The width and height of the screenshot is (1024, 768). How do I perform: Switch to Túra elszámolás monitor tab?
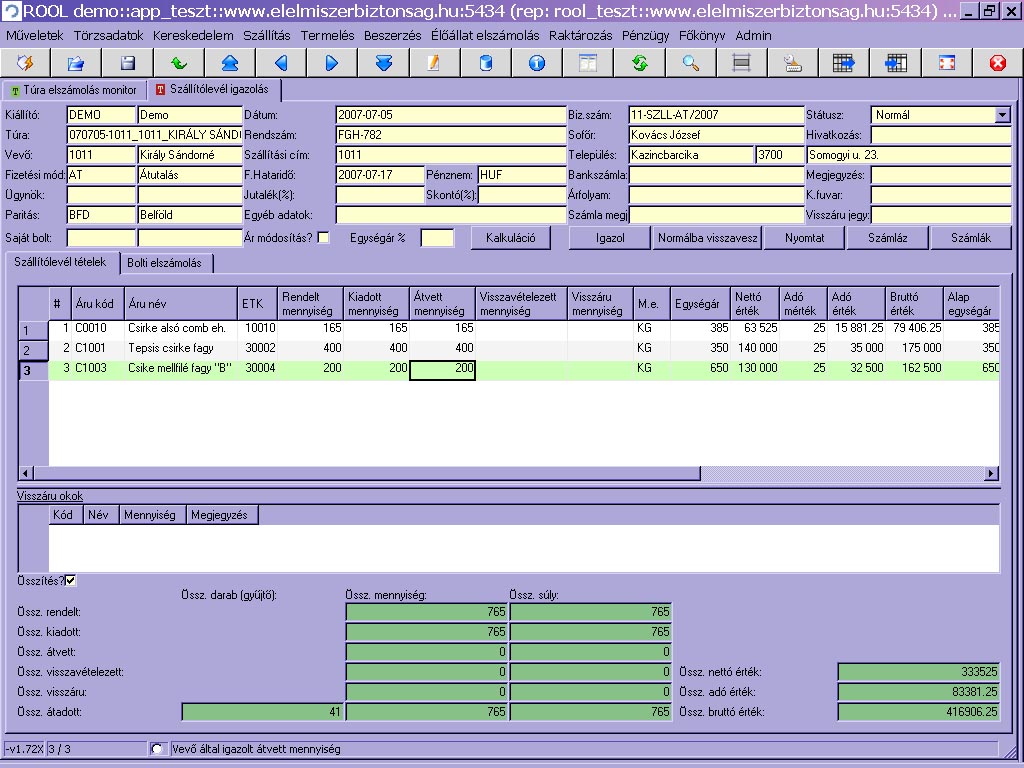point(75,90)
